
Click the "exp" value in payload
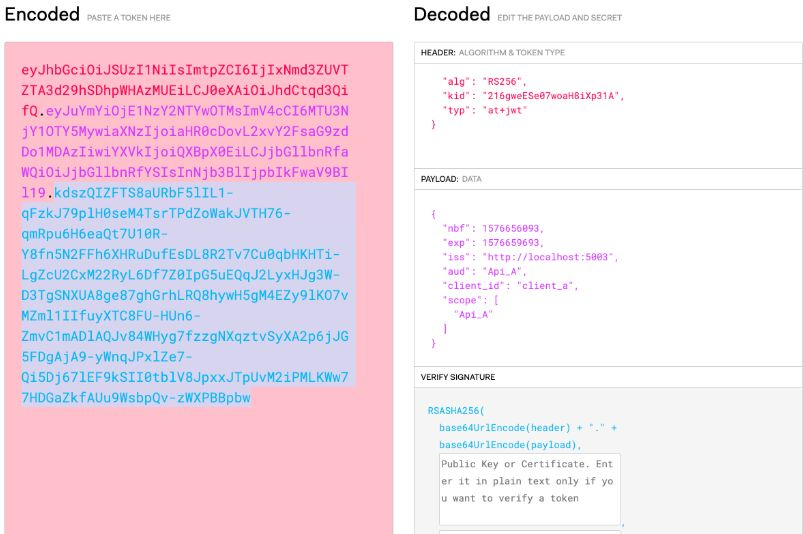point(511,243)
